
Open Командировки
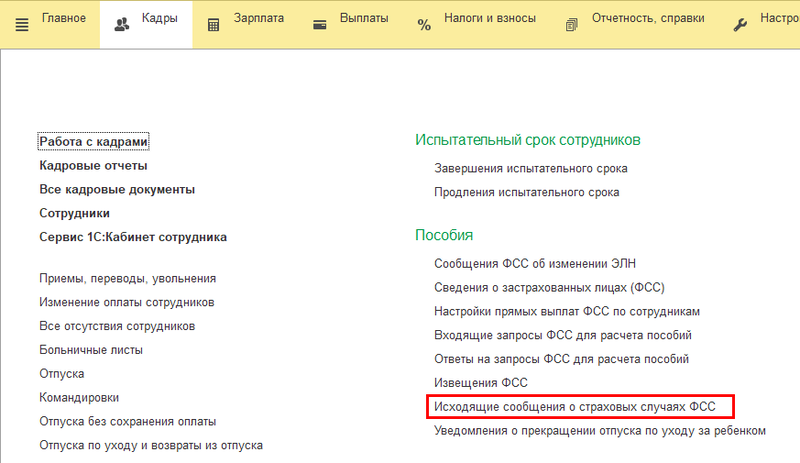tap(79, 398)
